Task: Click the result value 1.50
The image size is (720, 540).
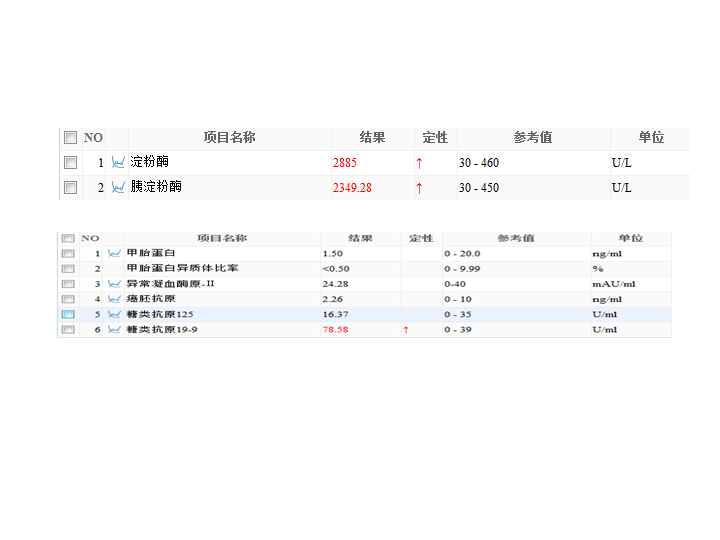Action: coord(333,253)
